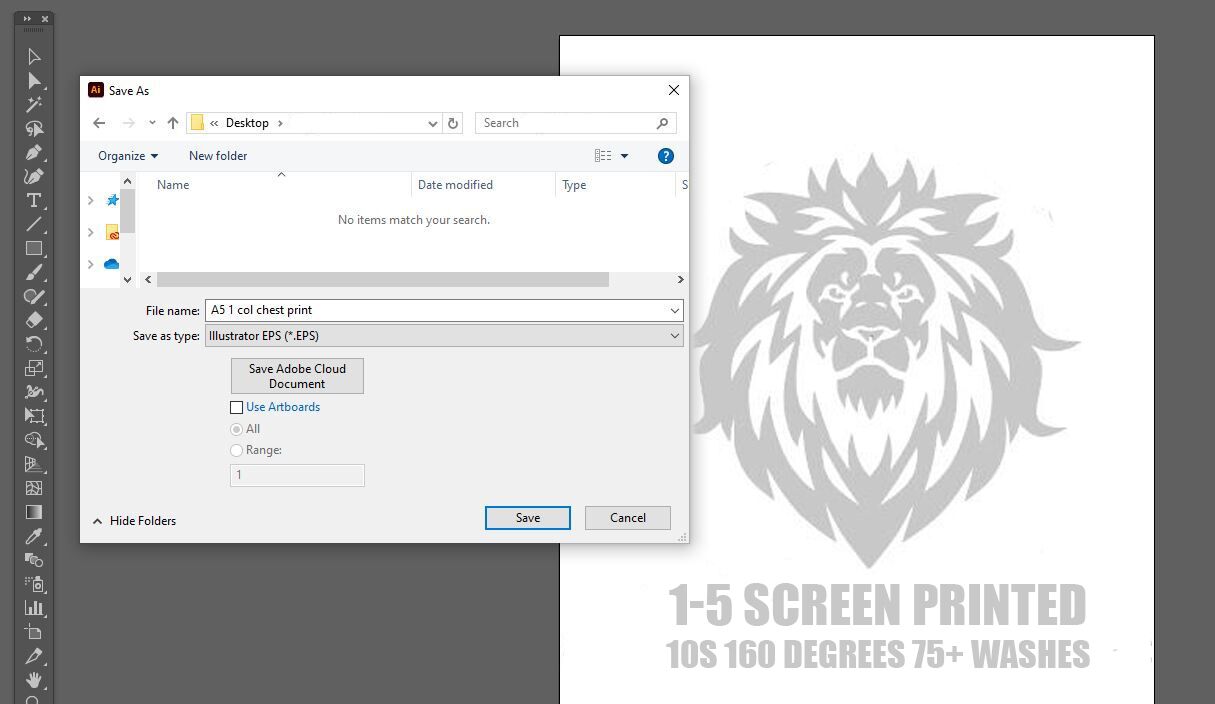The width and height of the screenshot is (1215, 704).
Task: Activate the Type tool
Action: pyautogui.click(x=33, y=200)
